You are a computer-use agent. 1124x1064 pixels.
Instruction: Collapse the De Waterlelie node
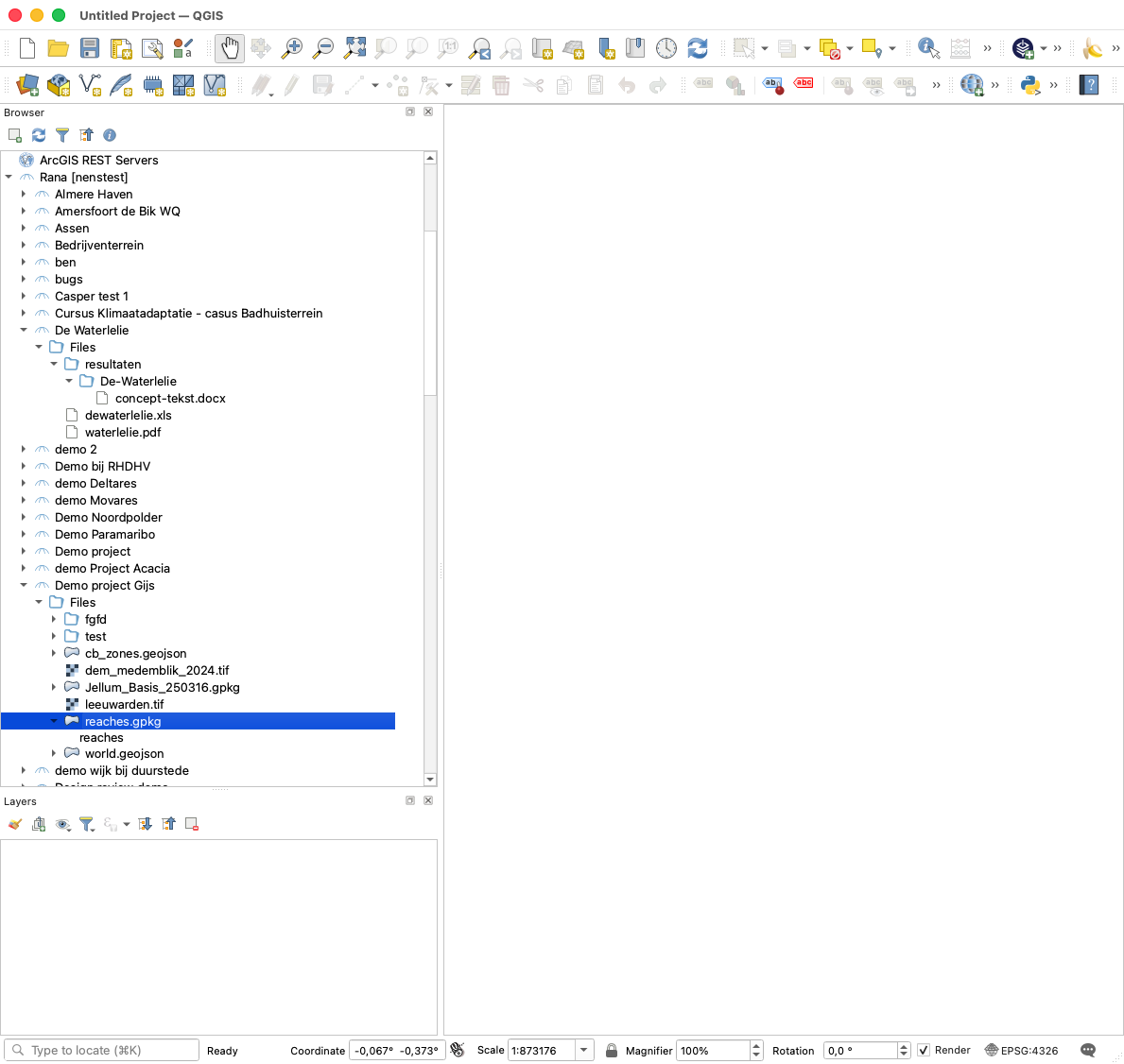point(24,331)
